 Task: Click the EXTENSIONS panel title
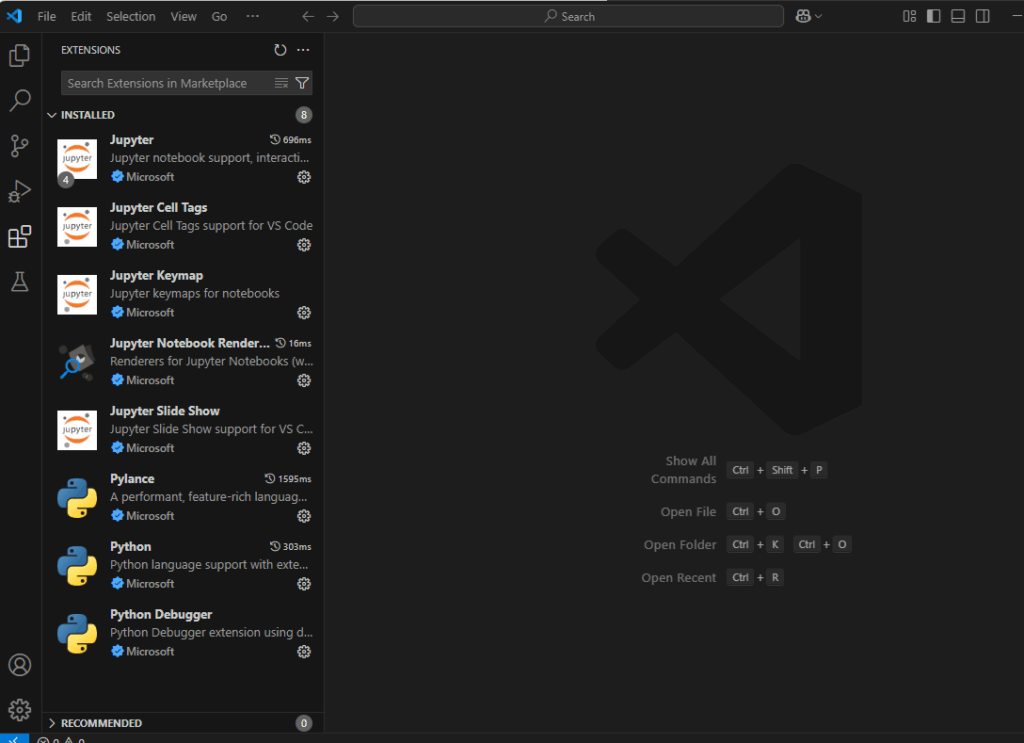pos(91,50)
